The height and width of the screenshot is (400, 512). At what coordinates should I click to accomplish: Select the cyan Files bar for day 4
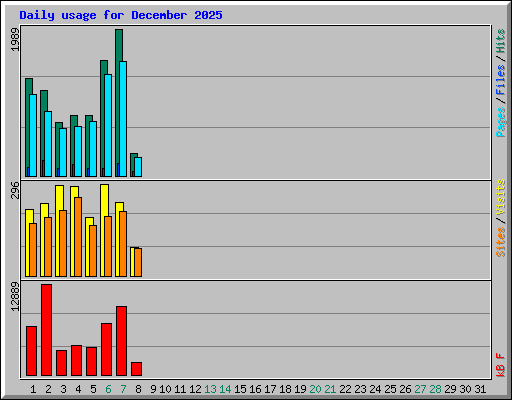pyautogui.click(x=78, y=151)
